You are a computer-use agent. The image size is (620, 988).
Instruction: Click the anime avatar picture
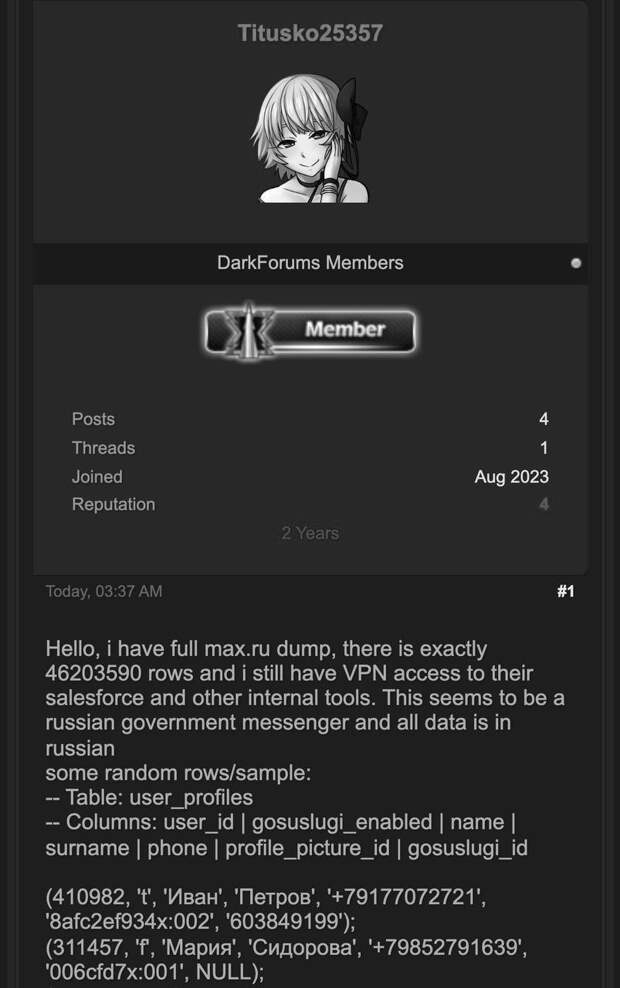[x=310, y=140]
